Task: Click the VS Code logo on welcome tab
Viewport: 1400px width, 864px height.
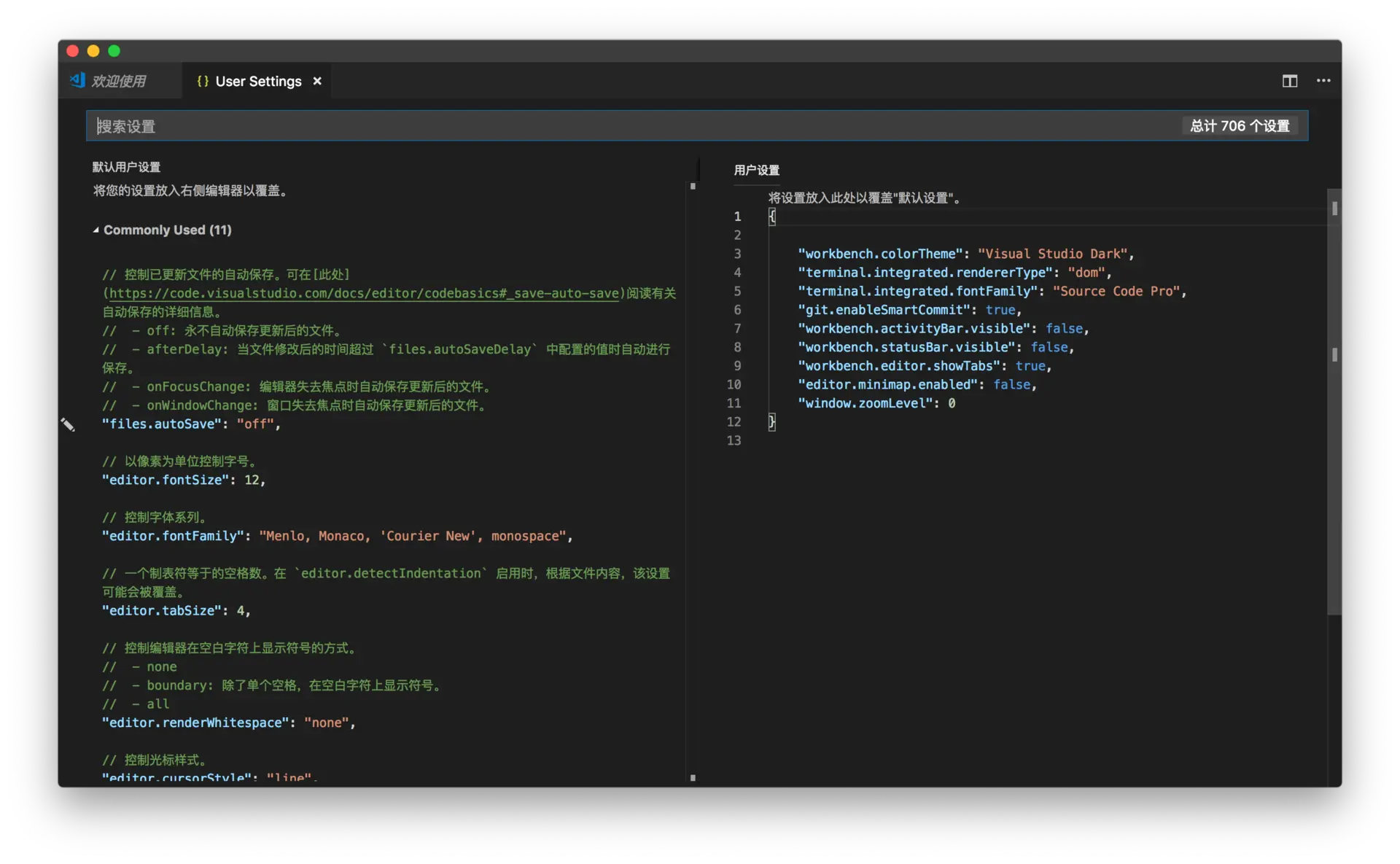Action: [78, 80]
